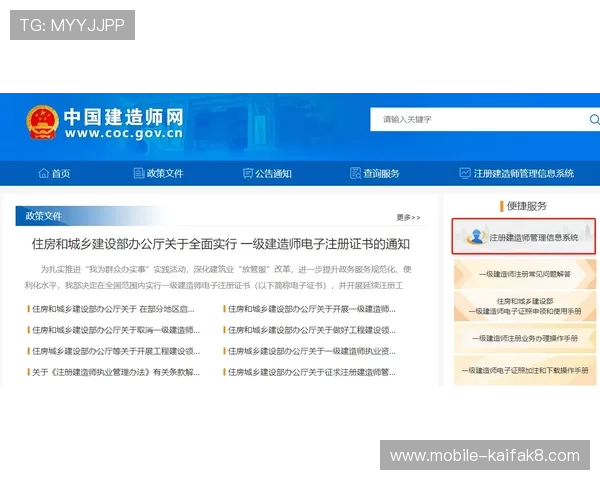Click the worker avatar icon in 便捷服务
Screen dimensions: 600x480
[x=476, y=237]
